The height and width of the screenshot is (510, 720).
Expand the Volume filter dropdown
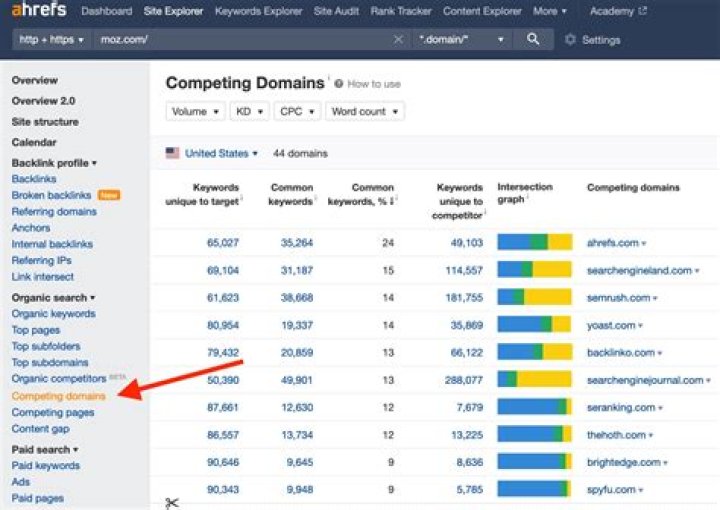[195, 111]
